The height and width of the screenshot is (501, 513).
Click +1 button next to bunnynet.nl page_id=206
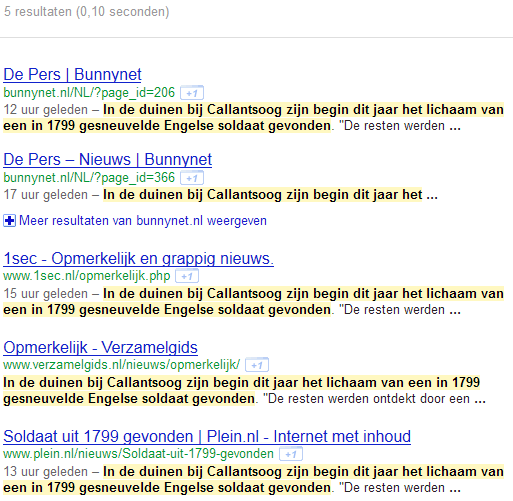tap(192, 93)
